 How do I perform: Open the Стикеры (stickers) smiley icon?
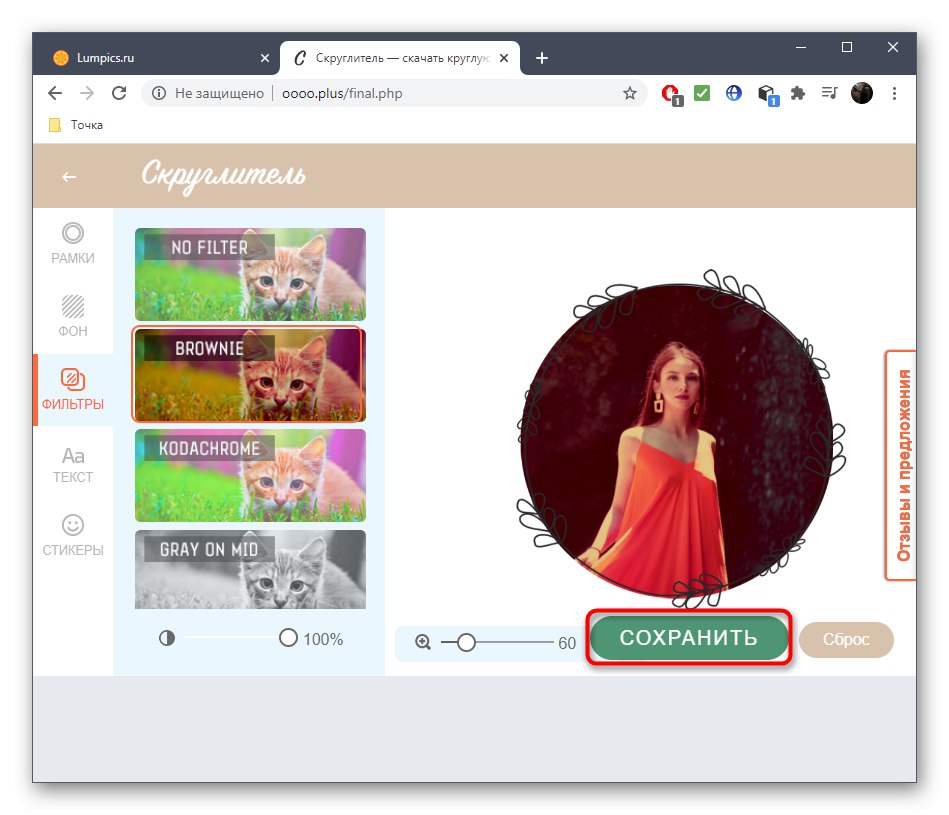click(x=73, y=535)
